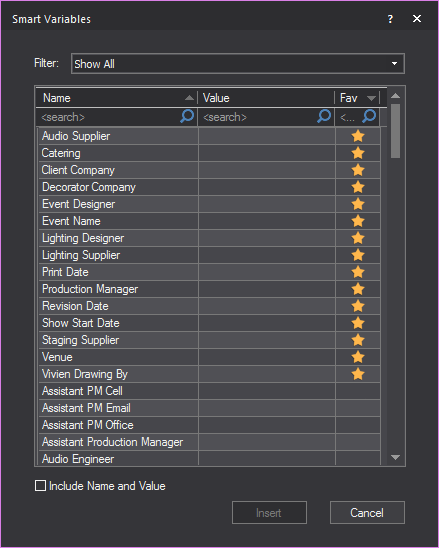Toggle favorite star for Show Start Date

pos(358,323)
